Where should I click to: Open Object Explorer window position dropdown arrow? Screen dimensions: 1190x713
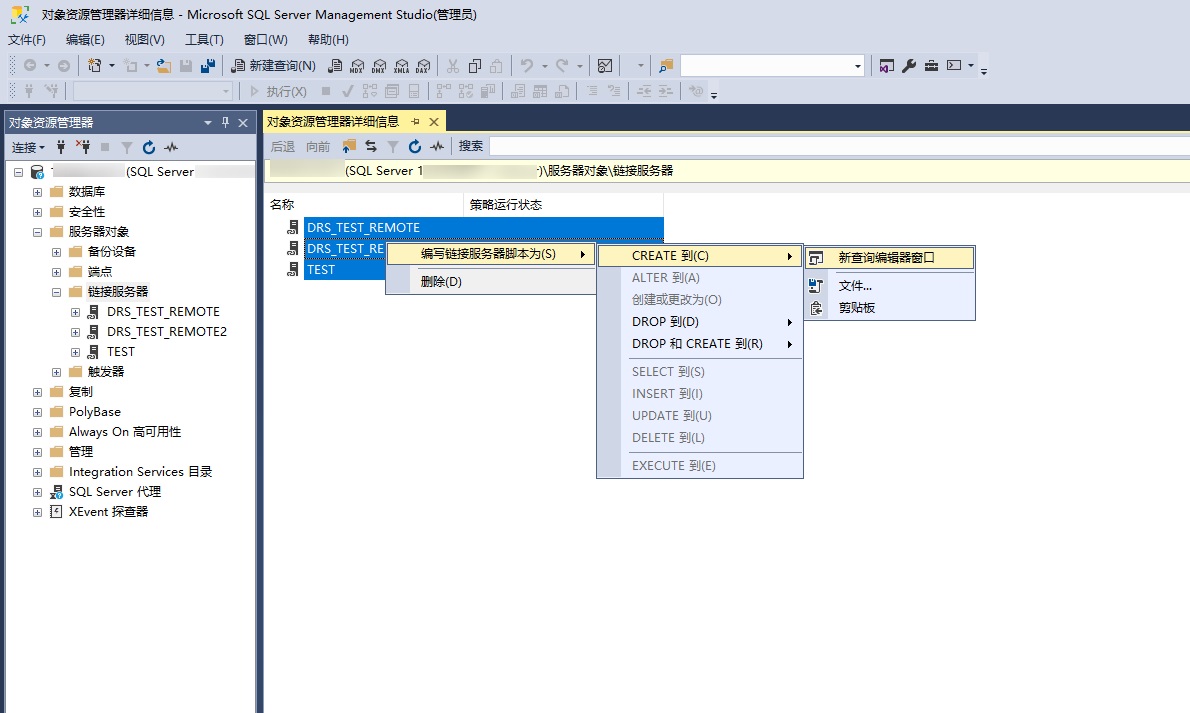click(207, 122)
